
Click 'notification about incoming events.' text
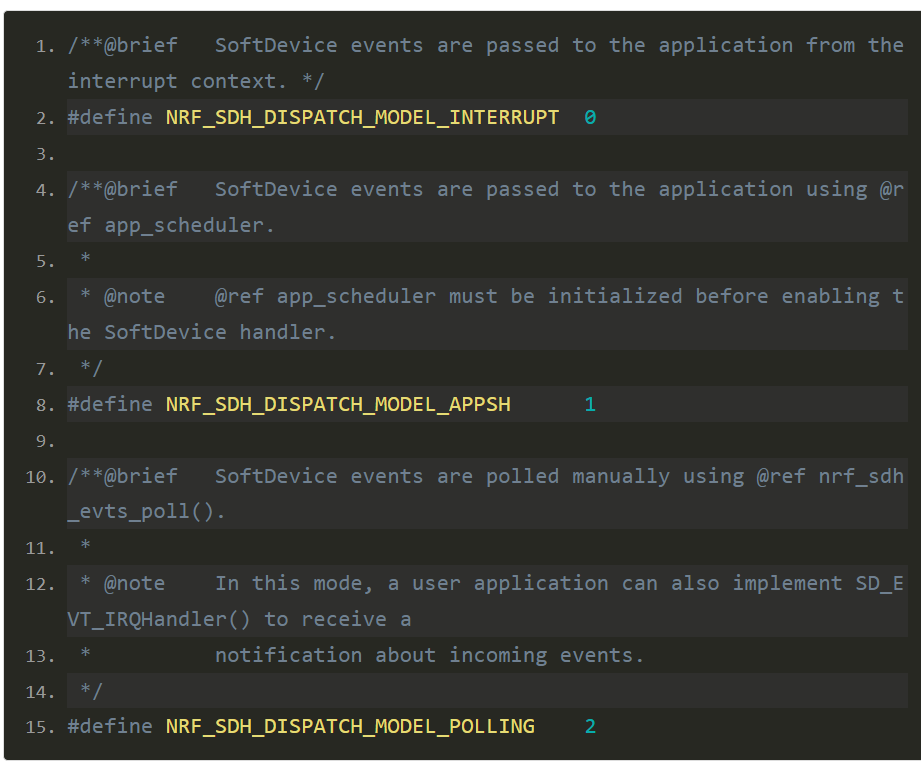tap(429, 655)
